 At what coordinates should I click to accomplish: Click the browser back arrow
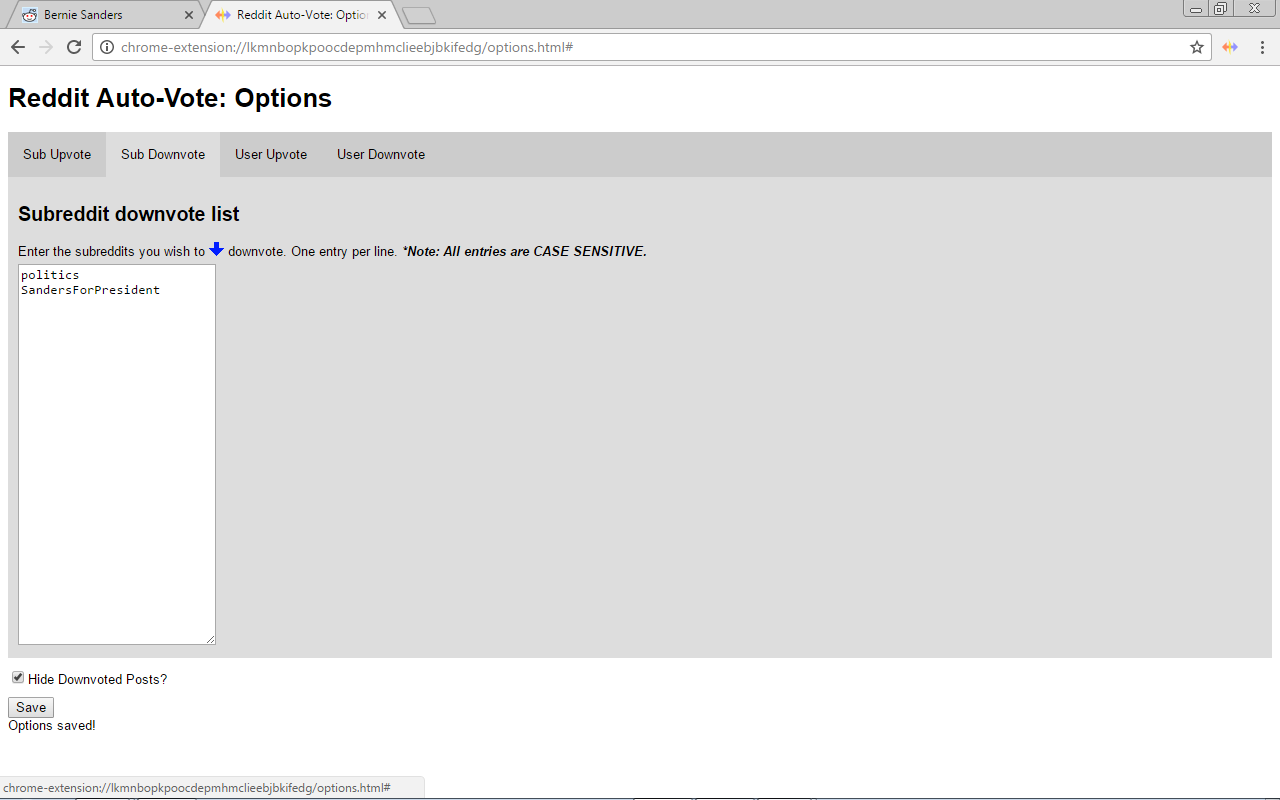tap(18, 47)
